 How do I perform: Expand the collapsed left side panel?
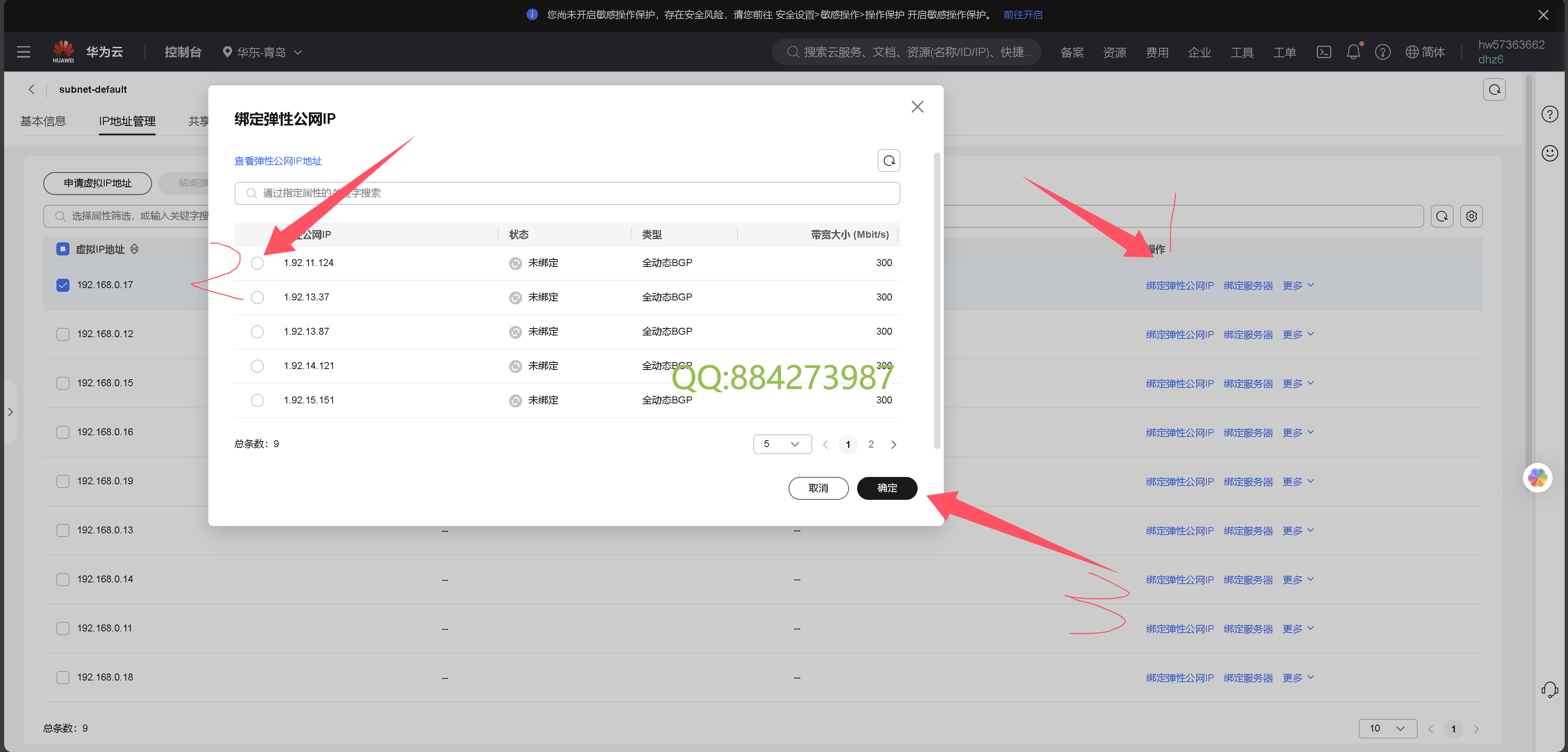click(x=10, y=412)
